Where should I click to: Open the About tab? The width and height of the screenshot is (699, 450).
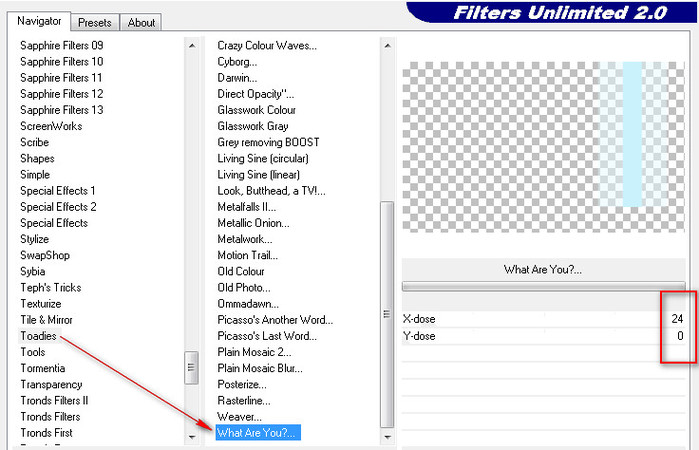[141, 22]
